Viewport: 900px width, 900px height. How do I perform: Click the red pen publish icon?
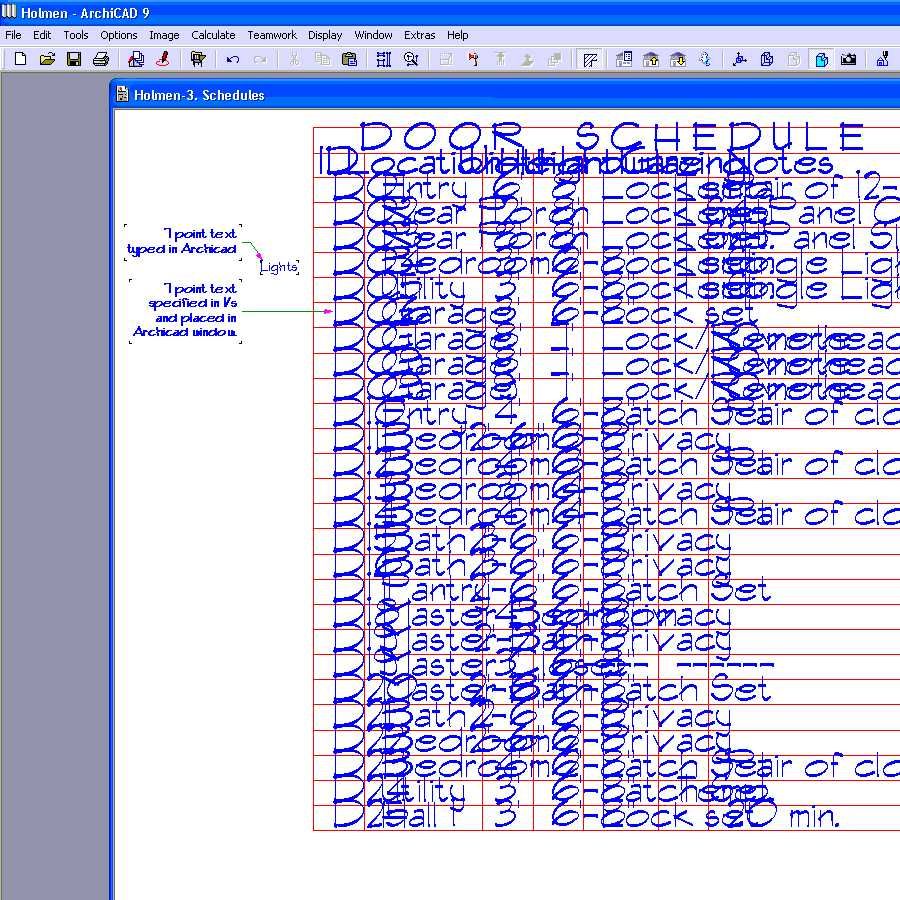(163, 59)
